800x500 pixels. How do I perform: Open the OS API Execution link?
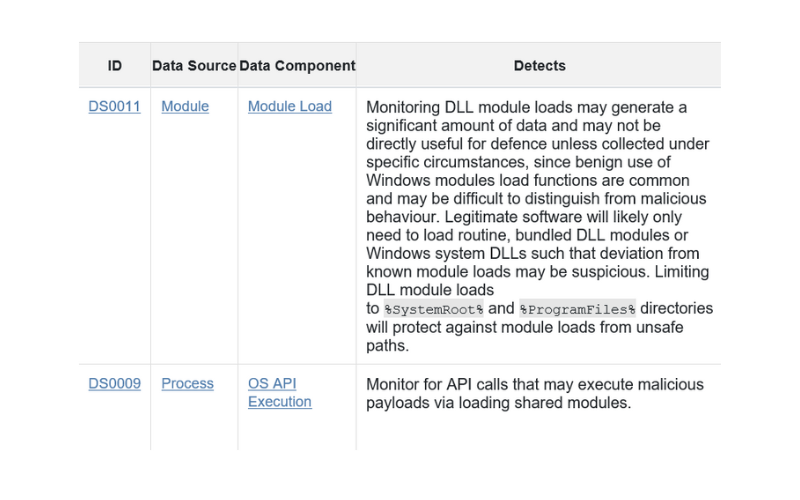tap(280, 392)
